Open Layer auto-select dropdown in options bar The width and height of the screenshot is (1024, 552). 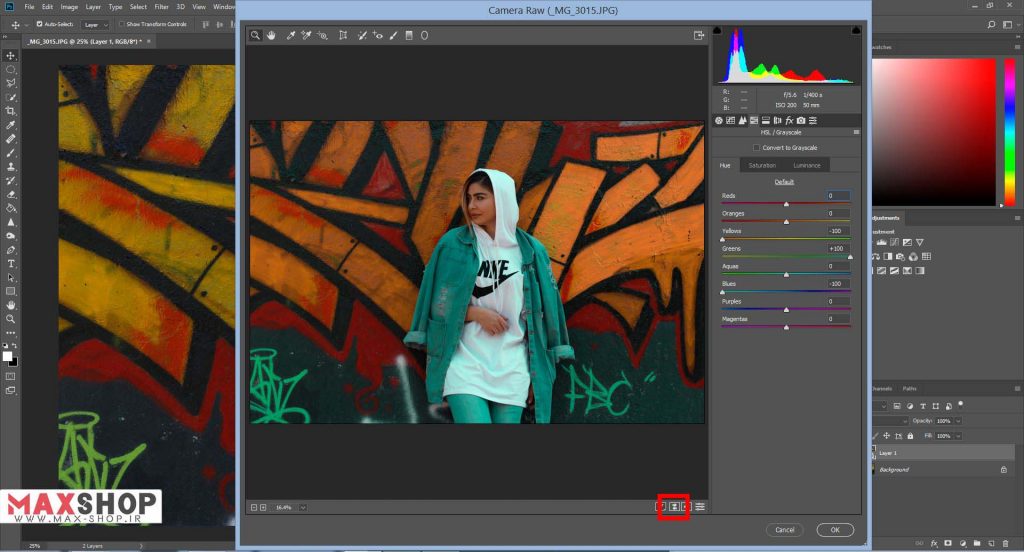(96, 25)
